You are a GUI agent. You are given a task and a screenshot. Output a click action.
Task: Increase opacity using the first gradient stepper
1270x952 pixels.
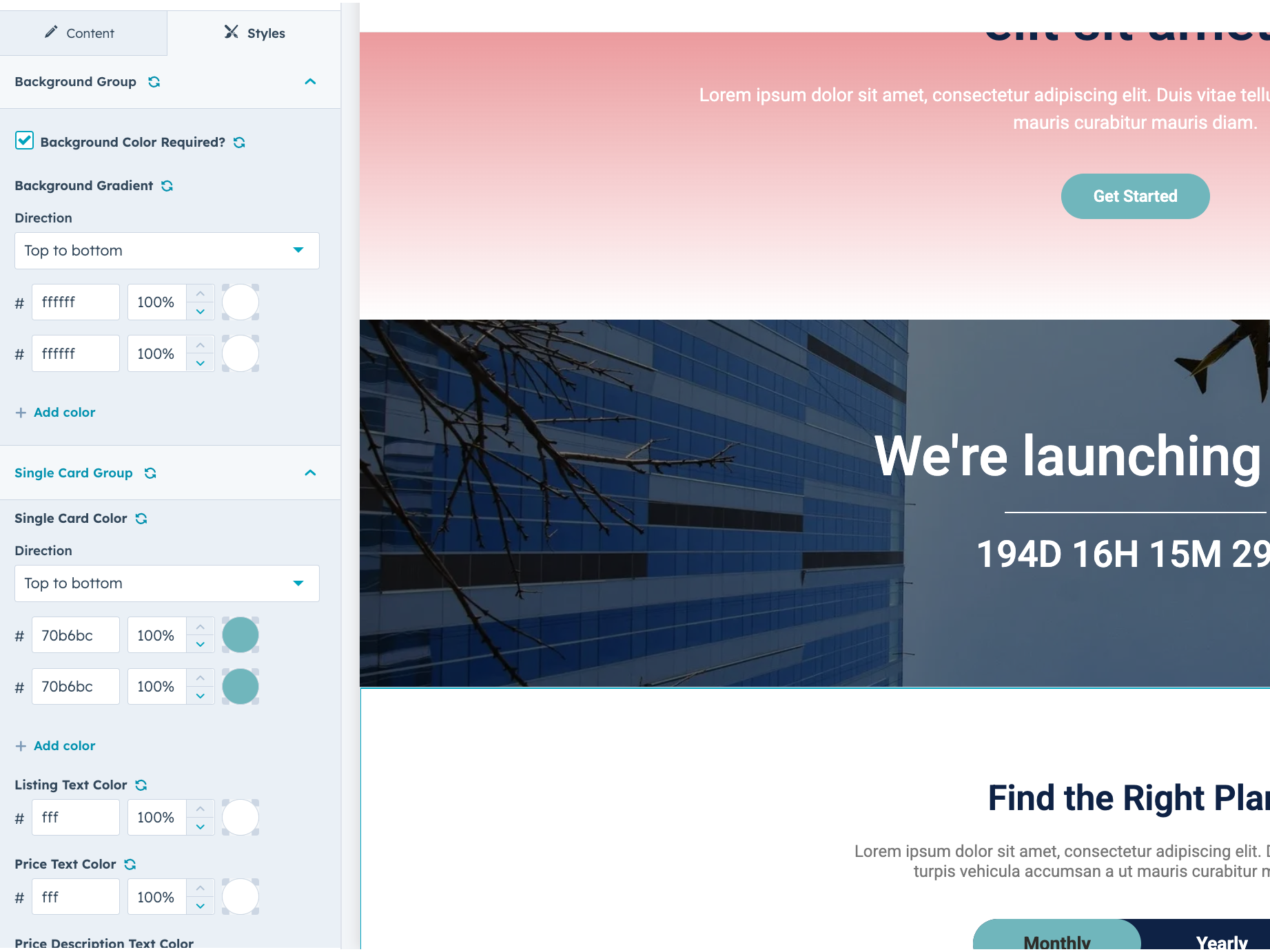click(200, 293)
